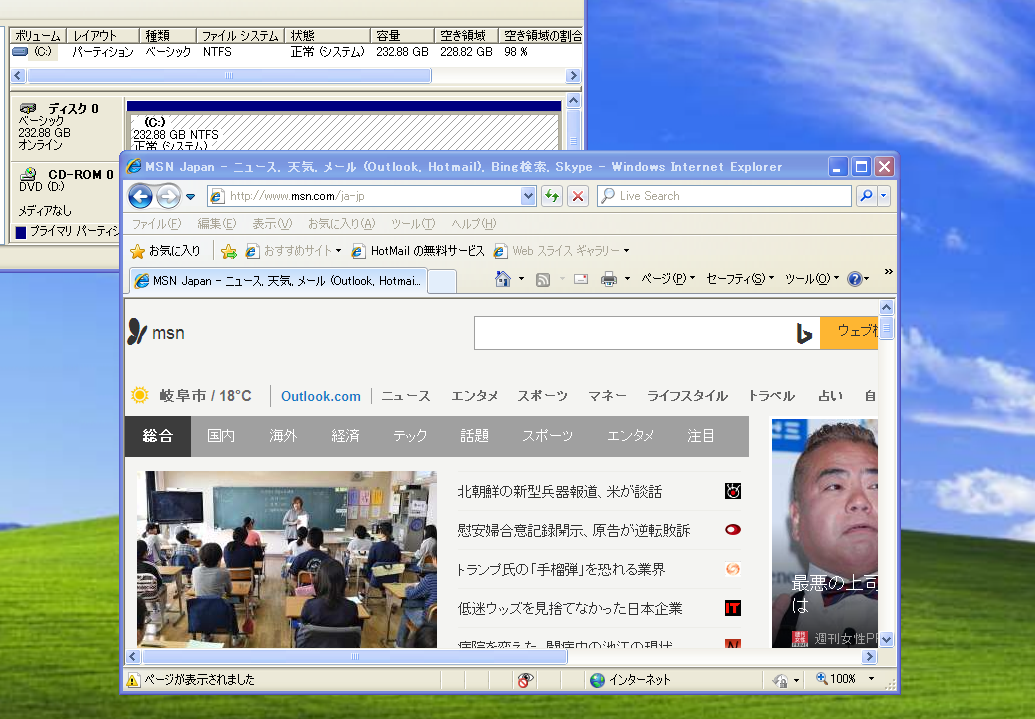This screenshot has width=1035, height=719.
Task: Open the ニュース navigation link
Action: [406, 396]
